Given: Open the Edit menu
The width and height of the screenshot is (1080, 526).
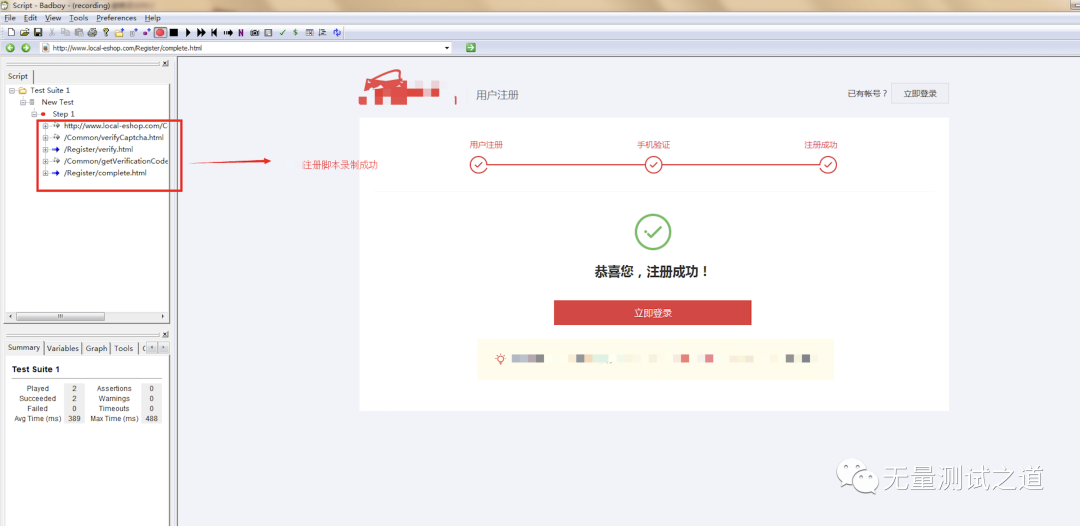Looking at the screenshot, I should tap(30, 18).
